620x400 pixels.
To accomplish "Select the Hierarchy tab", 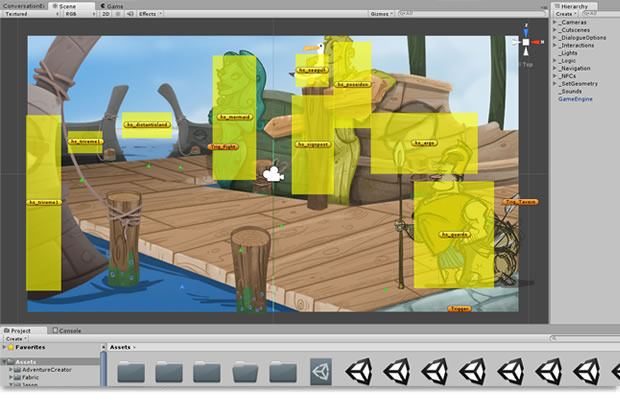I will coord(574,6).
